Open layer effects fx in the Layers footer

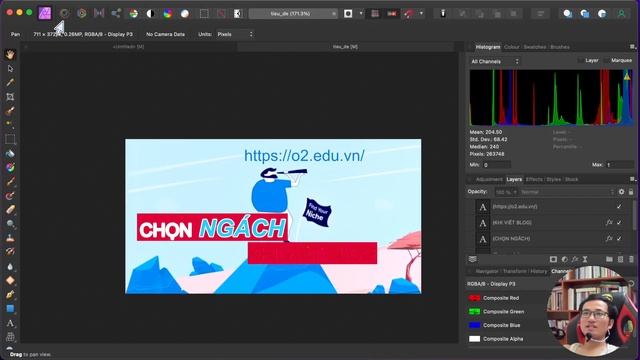(575, 259)
